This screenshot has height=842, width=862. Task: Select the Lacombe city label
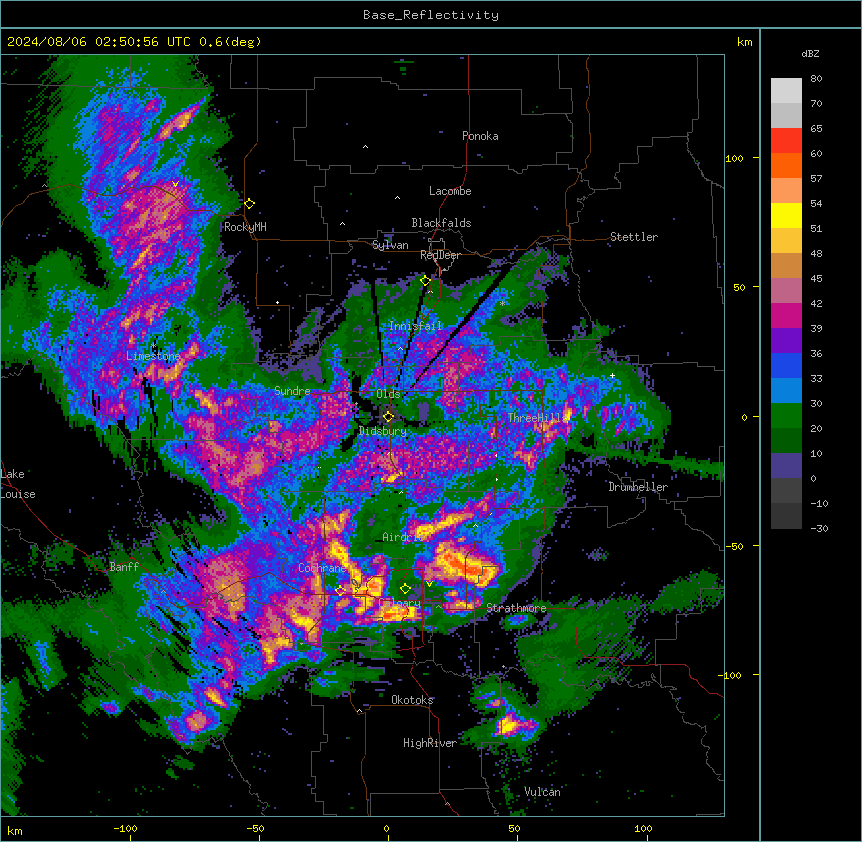[450, 191]
